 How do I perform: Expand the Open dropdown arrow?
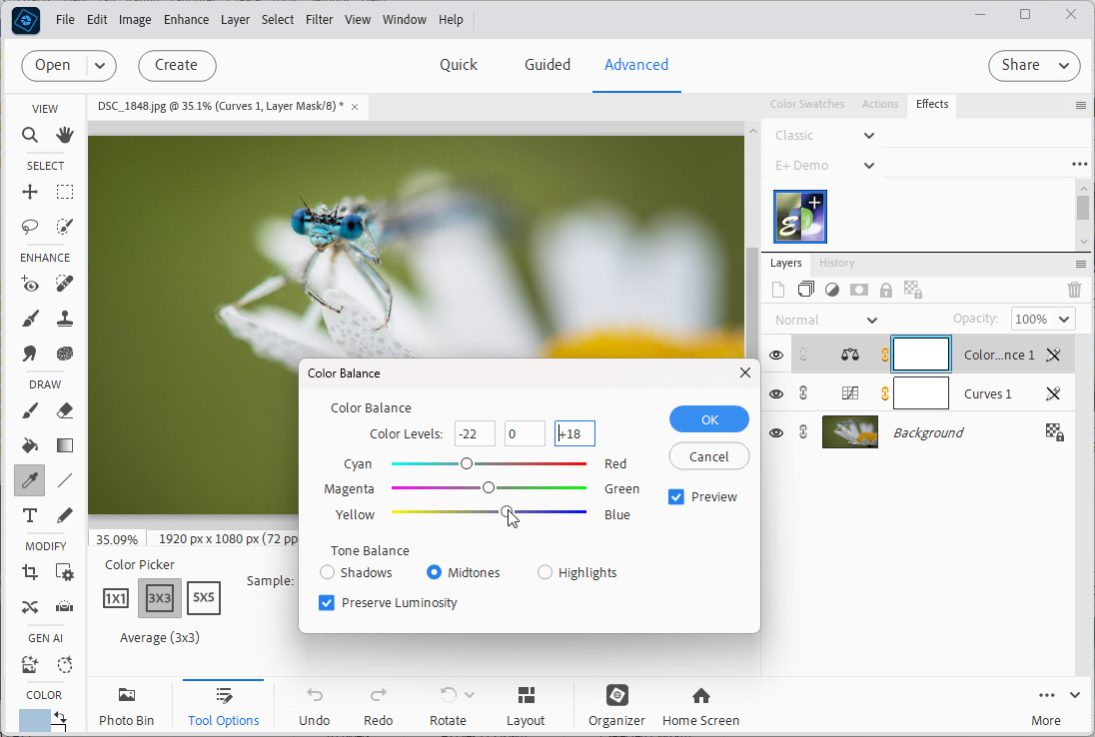click(x=100, y=66)
